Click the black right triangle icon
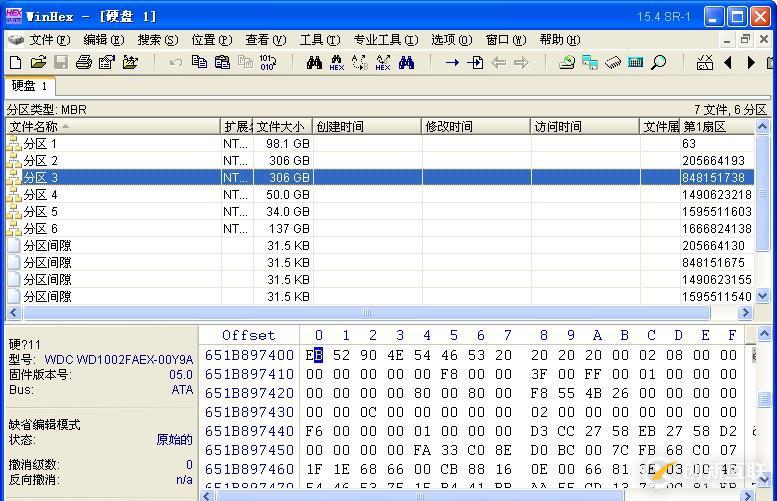The width and height of the screenshot is (777, 501). (751, 62)
